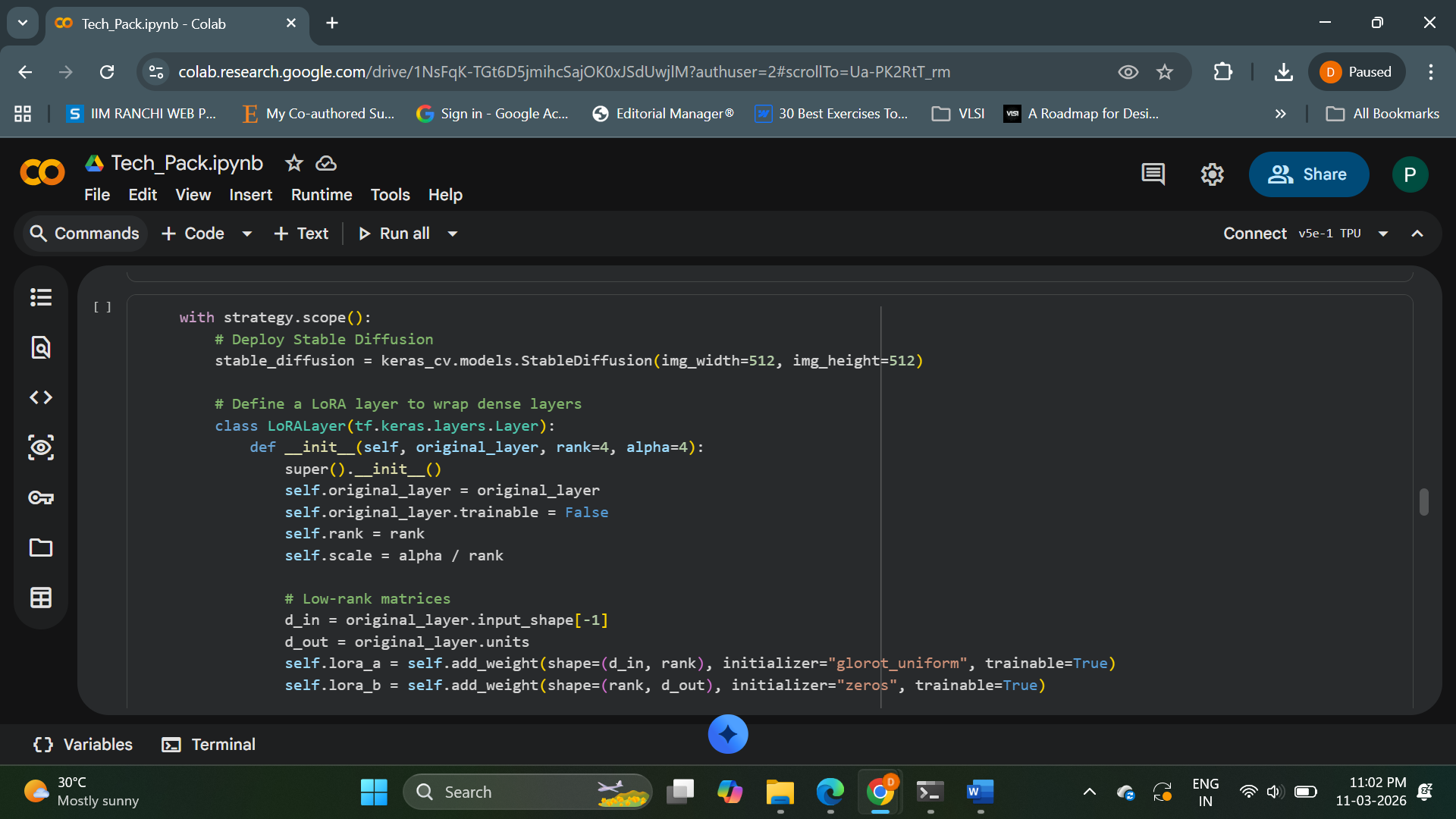Open notebook settings gear icon

(1212, 174)
